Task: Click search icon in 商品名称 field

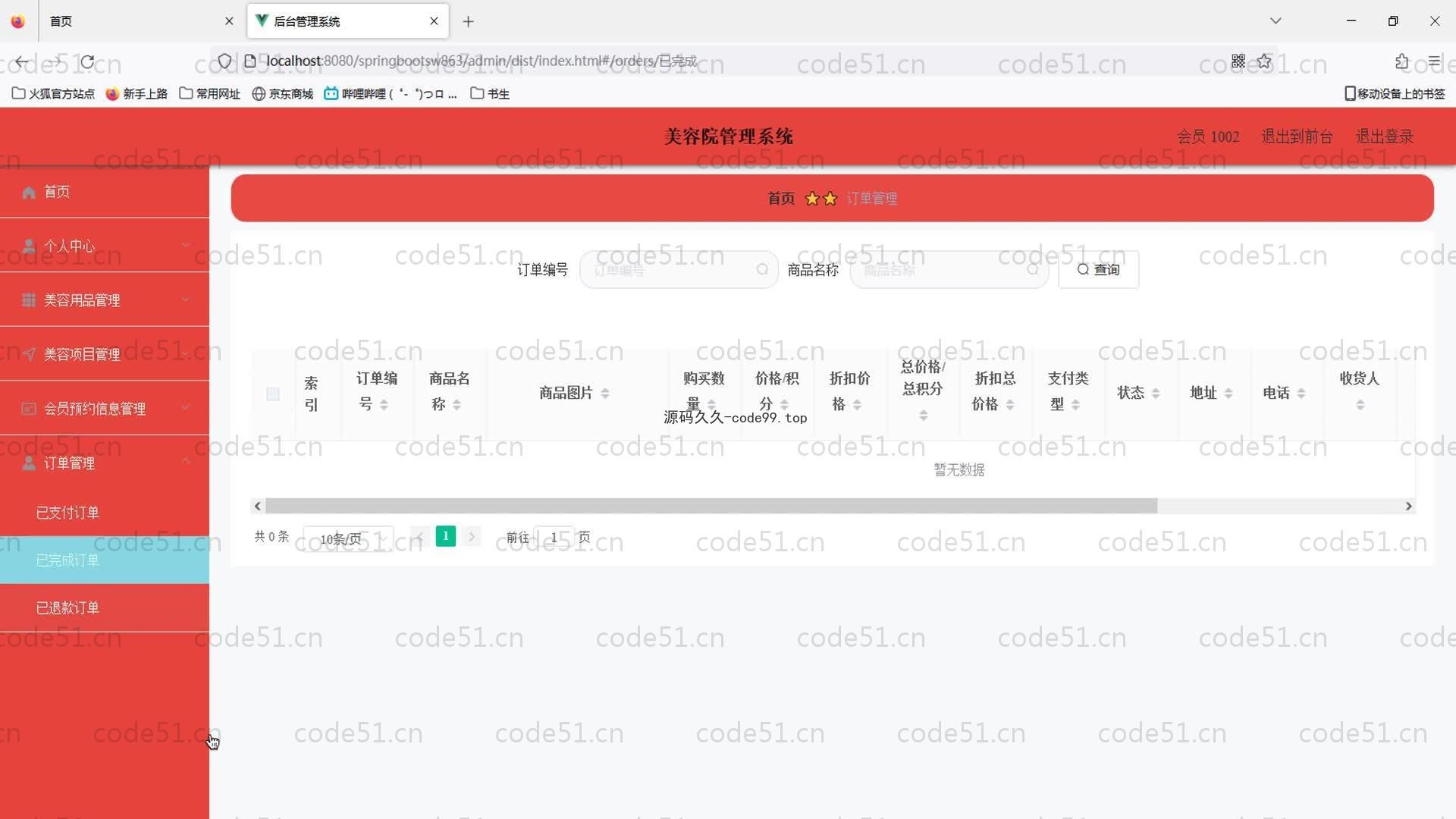Action: (1032, 270)
